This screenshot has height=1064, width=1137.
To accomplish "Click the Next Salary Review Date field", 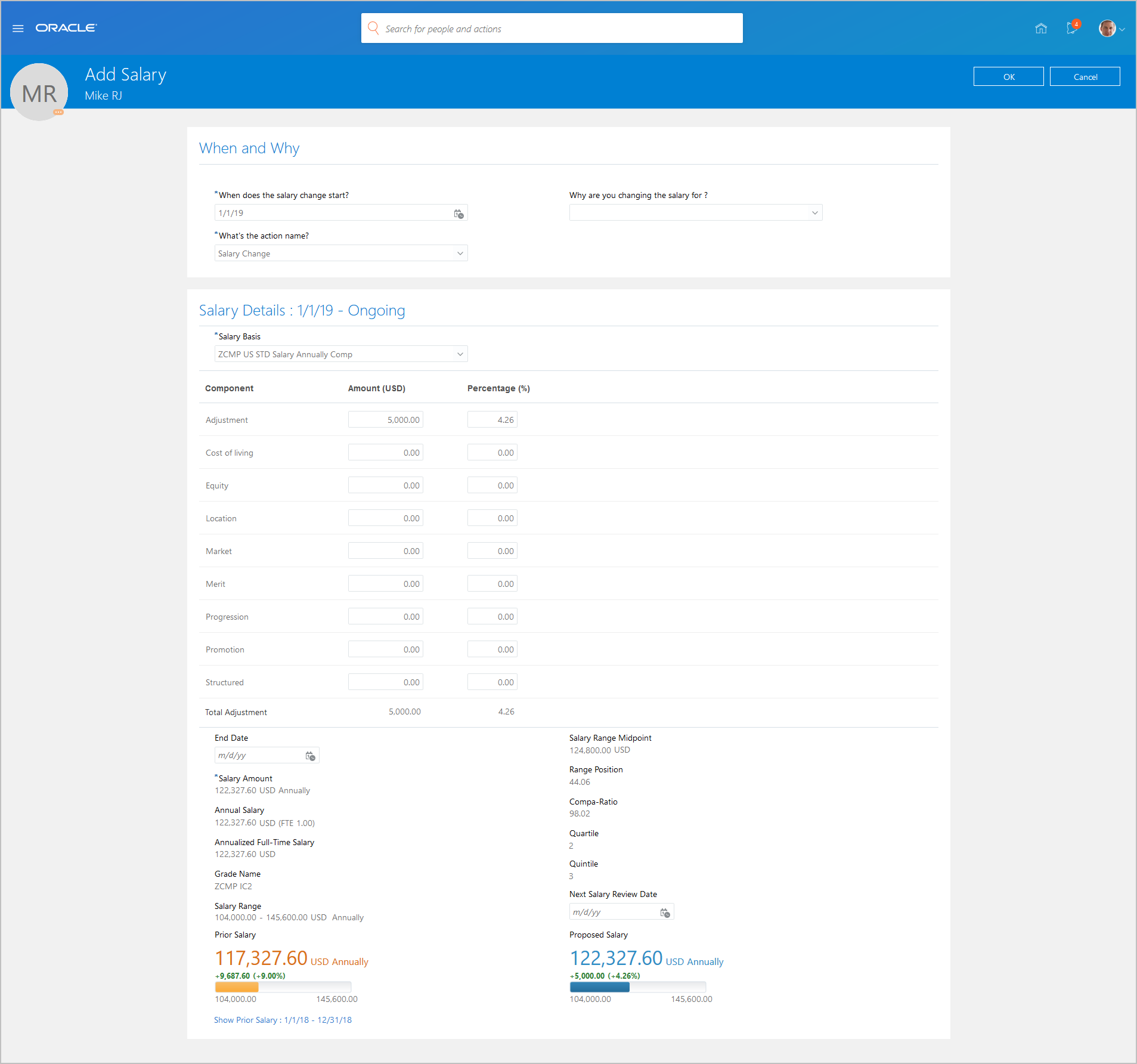I will point(622,913).
